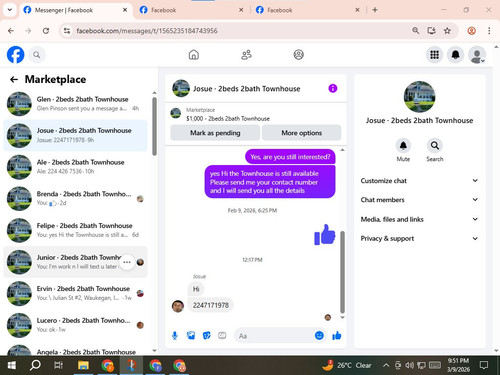Expand Media, files and links section
500x375 pixels.
click(419, 219)
